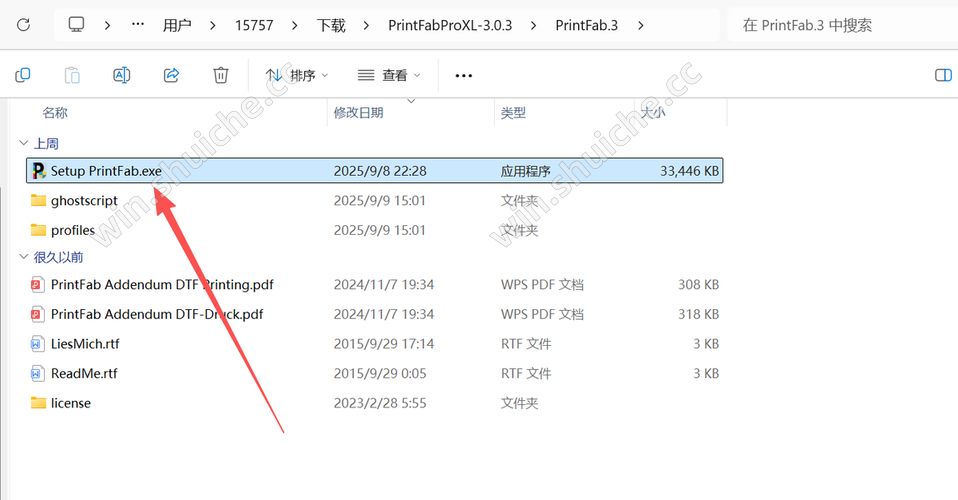Click the 33,446 KB size value
The width and height of the screenshot is (958, 500).
pos(689,171)
